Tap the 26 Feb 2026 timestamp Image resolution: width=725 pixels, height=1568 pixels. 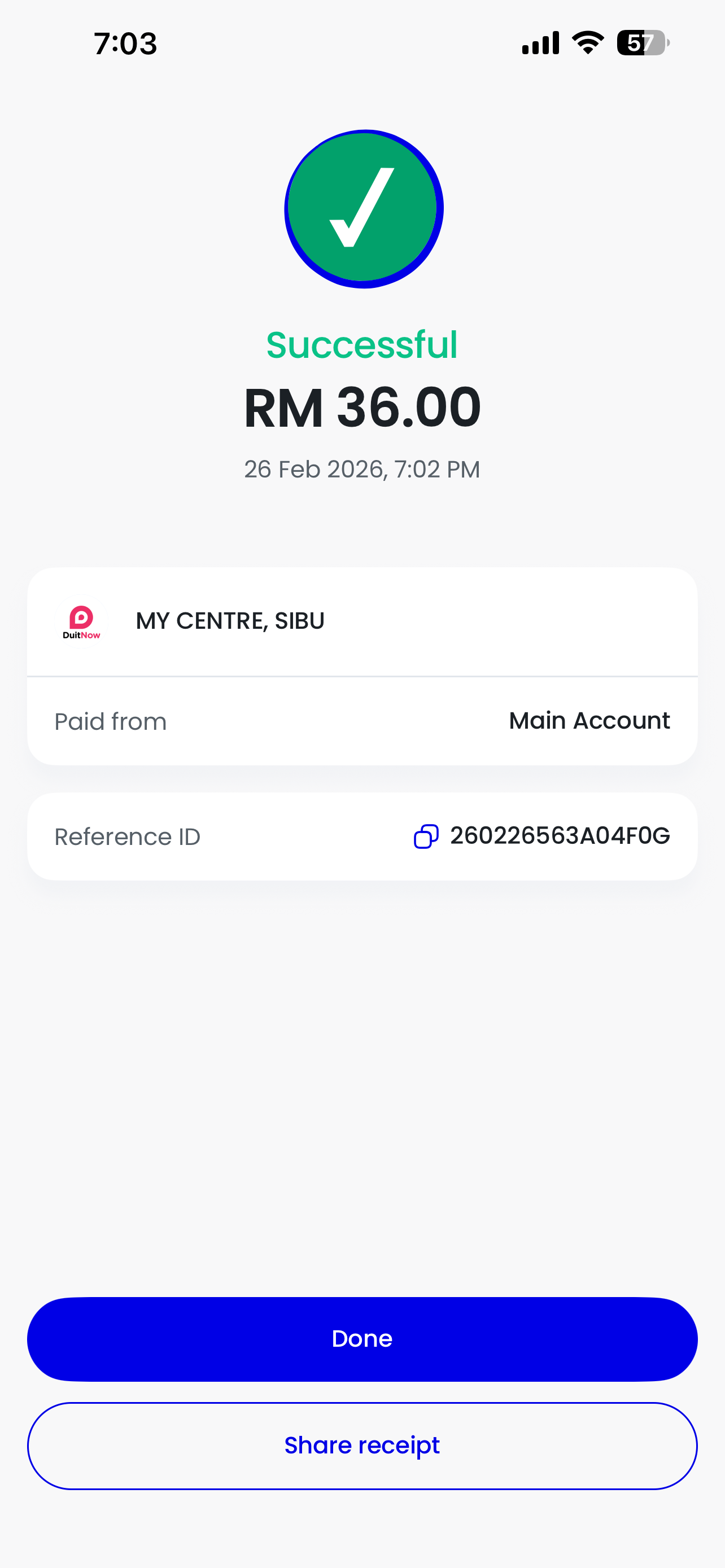click(x=362, y=469)
